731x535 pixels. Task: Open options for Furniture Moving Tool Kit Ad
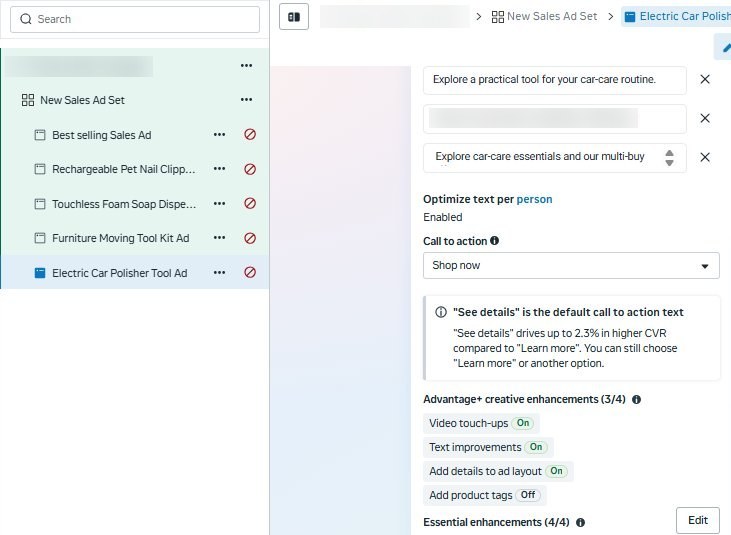219,238
